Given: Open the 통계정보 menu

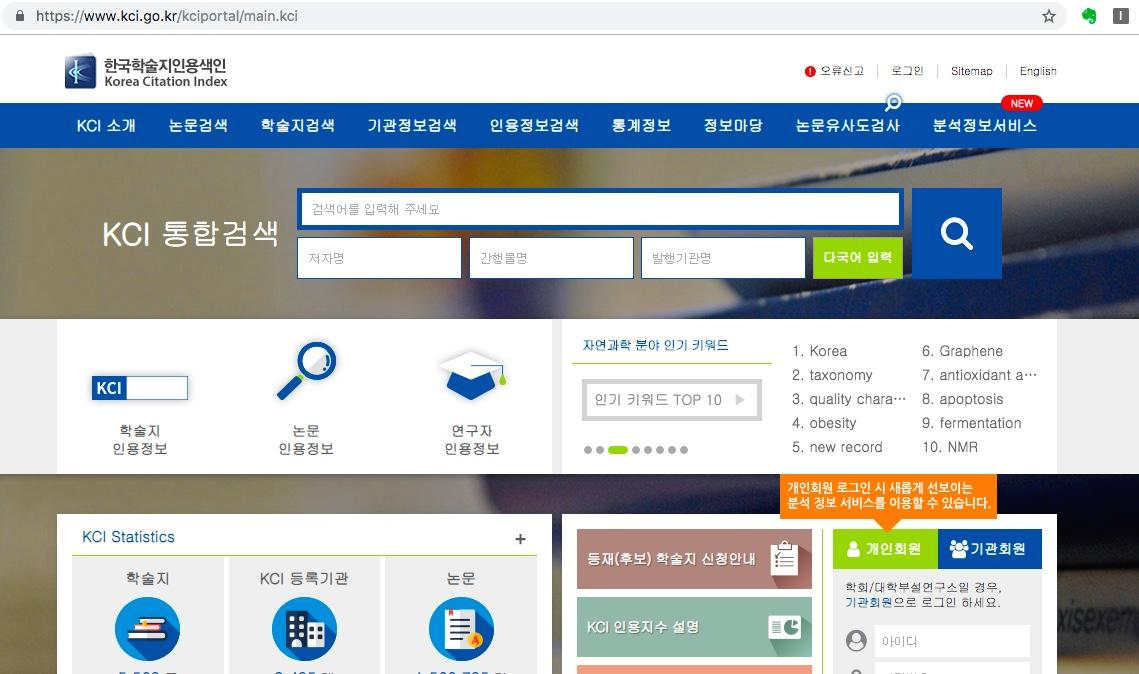Looking at the screenshot, I should [641, 126].
